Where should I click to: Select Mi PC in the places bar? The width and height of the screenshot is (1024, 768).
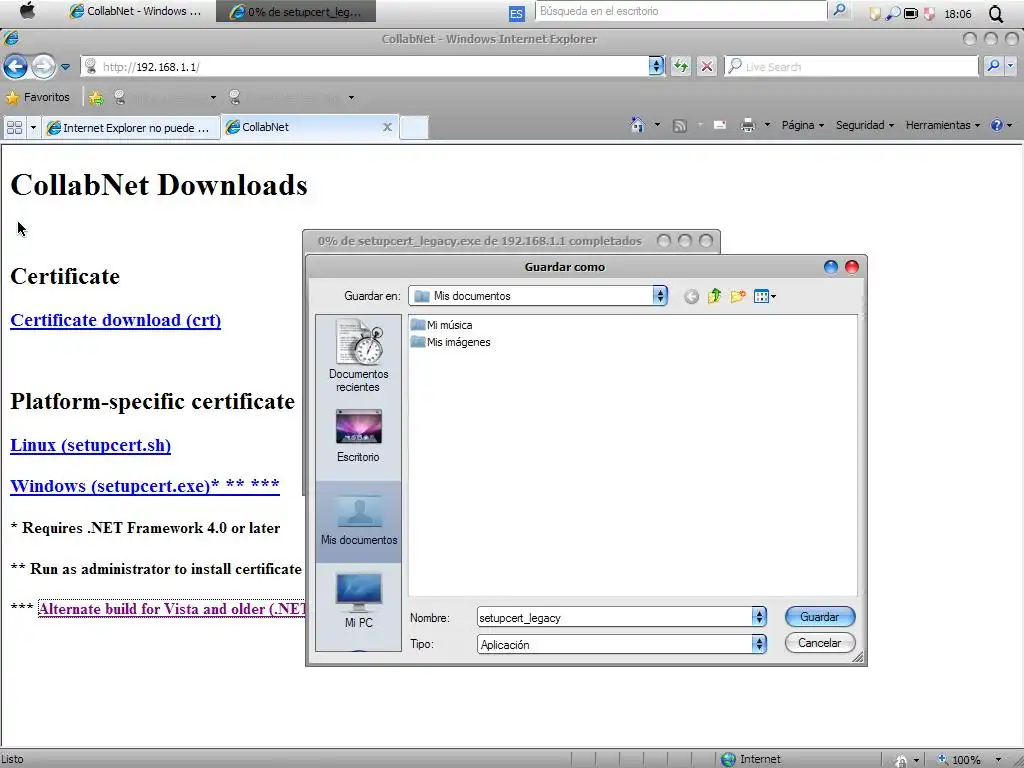tap(359, 601)
